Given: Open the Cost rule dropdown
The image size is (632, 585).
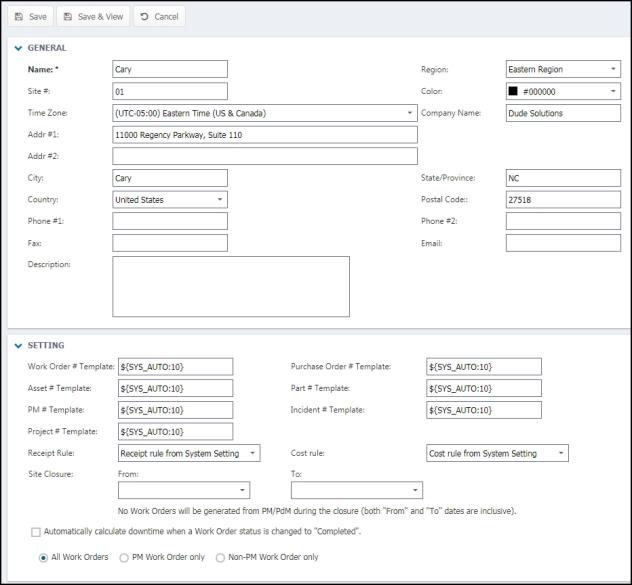Looking at the screenshot, I should 497,453.
